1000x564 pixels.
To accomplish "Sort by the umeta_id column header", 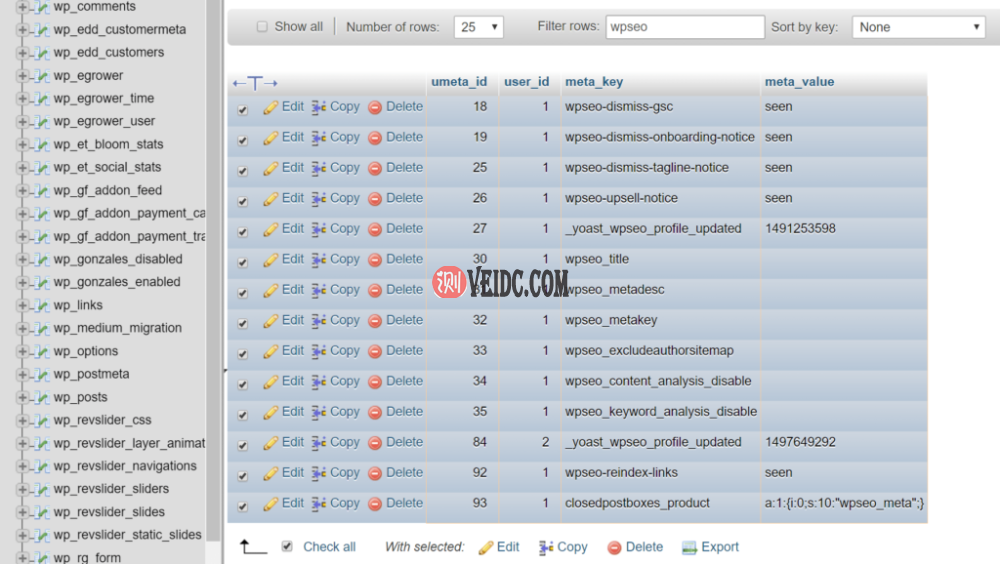I will 459,82.
